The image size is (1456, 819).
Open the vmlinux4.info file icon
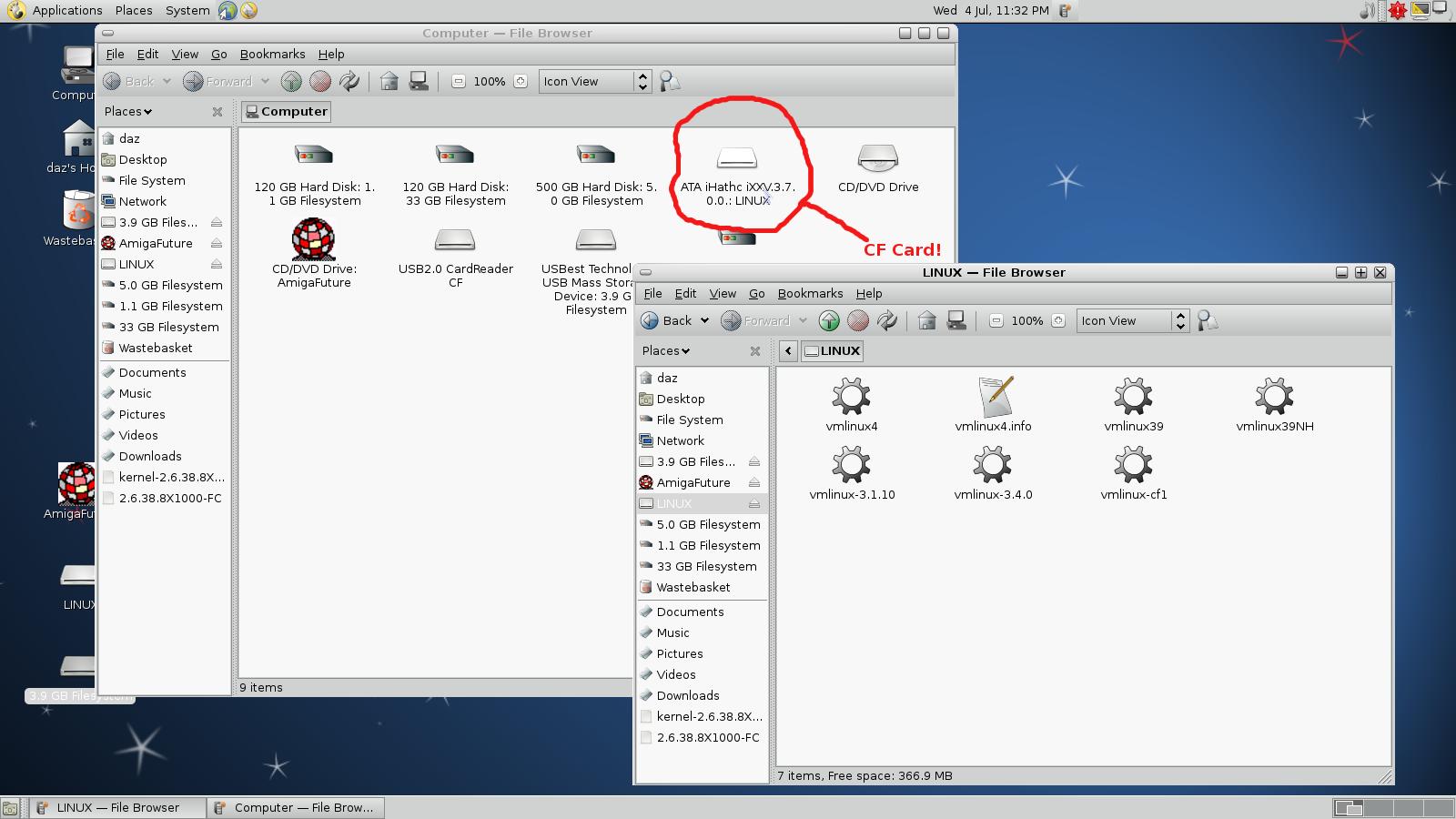[x=993, y=398]
